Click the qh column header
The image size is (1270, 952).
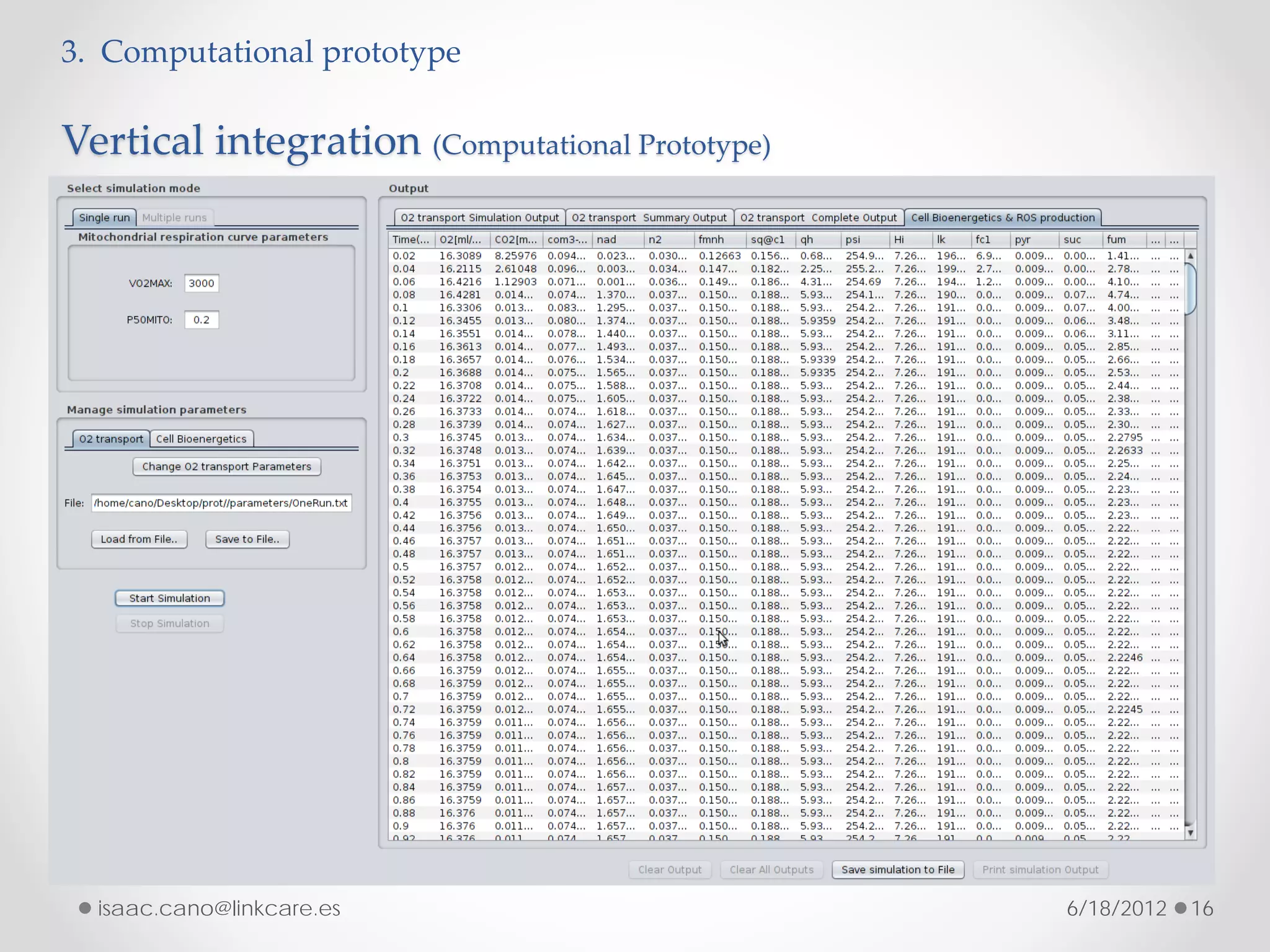click(818, 240)
